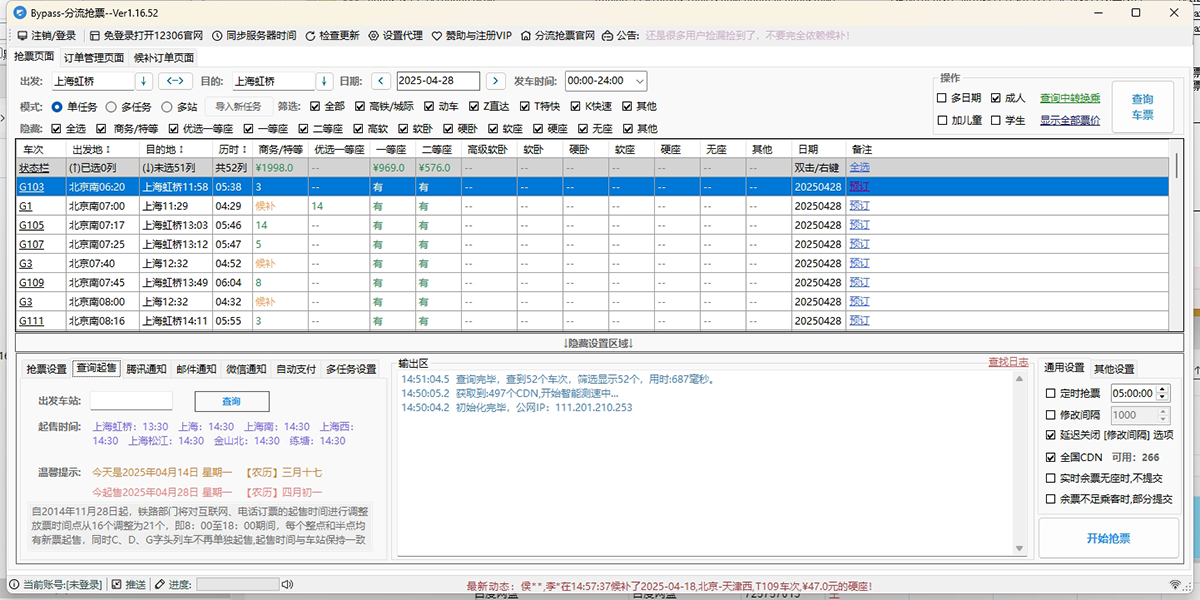Click the 查找日志 link

coord(1007,362)
